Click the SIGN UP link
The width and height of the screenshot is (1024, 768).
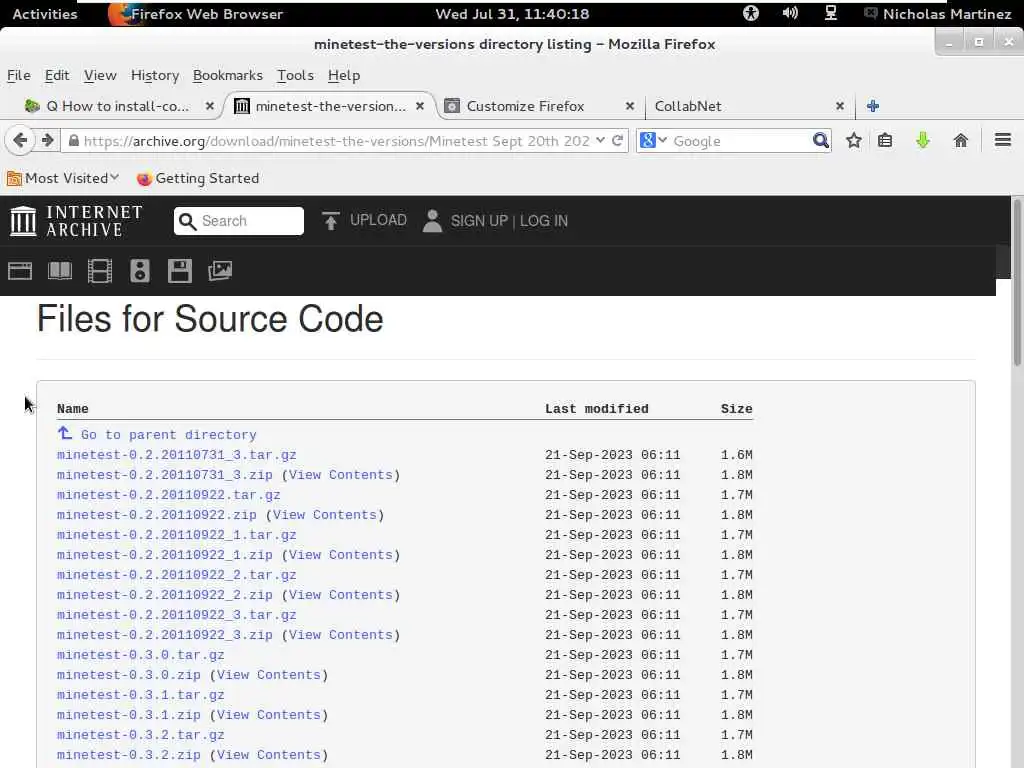coord(479,221)
